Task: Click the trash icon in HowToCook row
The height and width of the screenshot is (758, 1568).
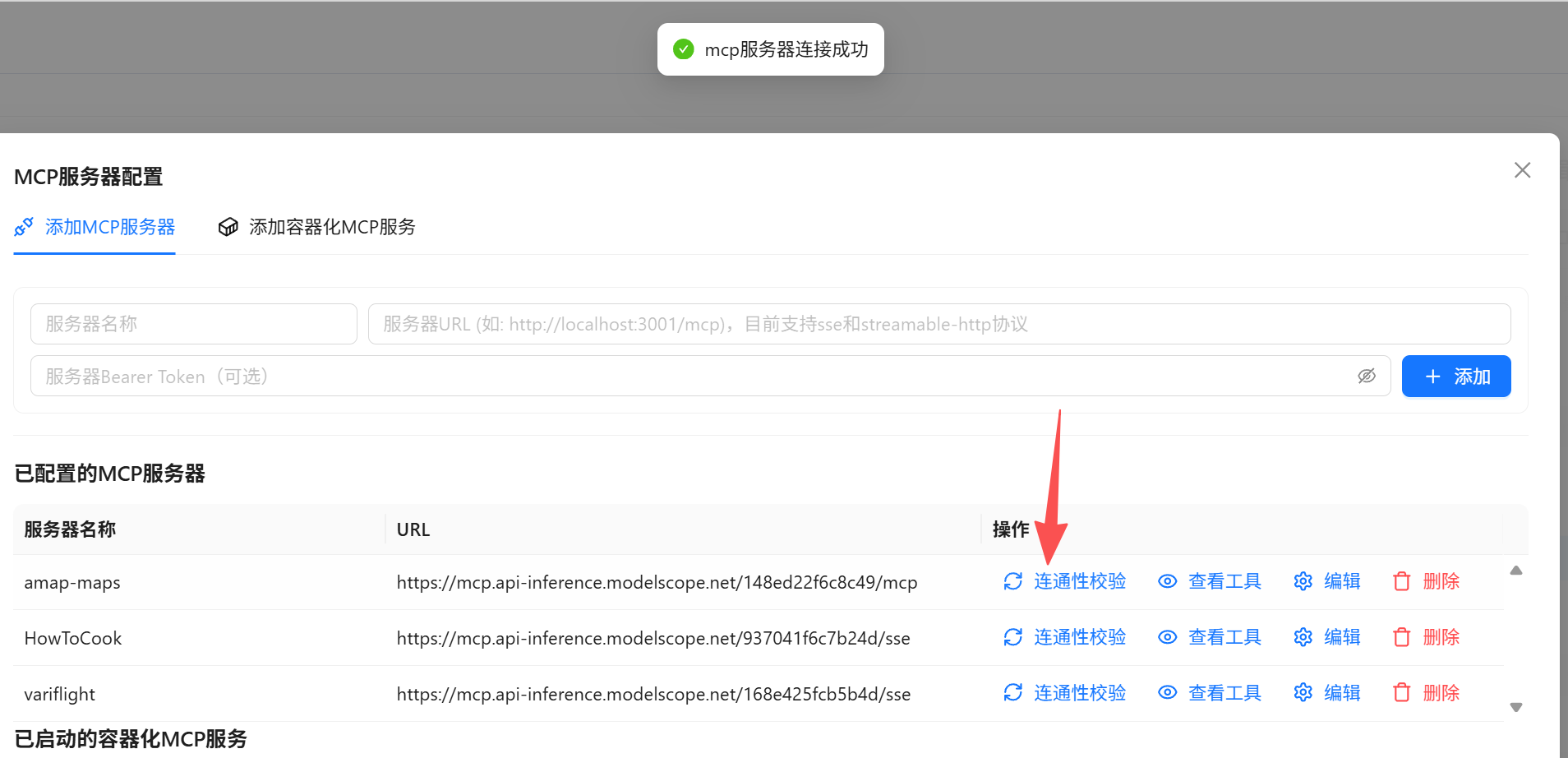Action: point(1401,637)
